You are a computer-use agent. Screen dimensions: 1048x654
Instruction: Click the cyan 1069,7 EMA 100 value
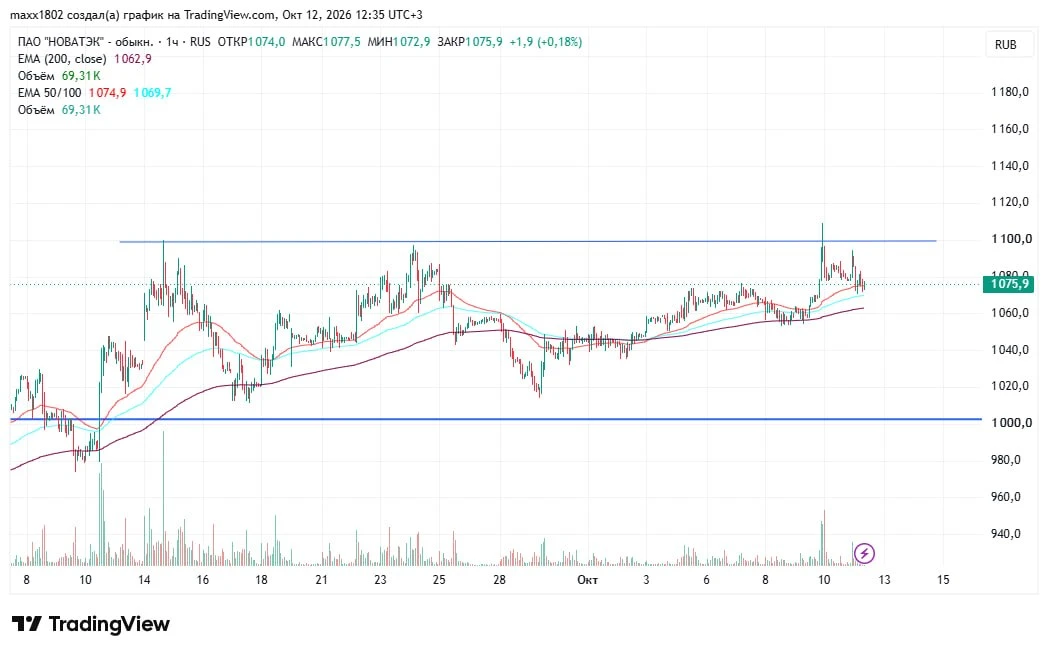(x=152, y=93)
